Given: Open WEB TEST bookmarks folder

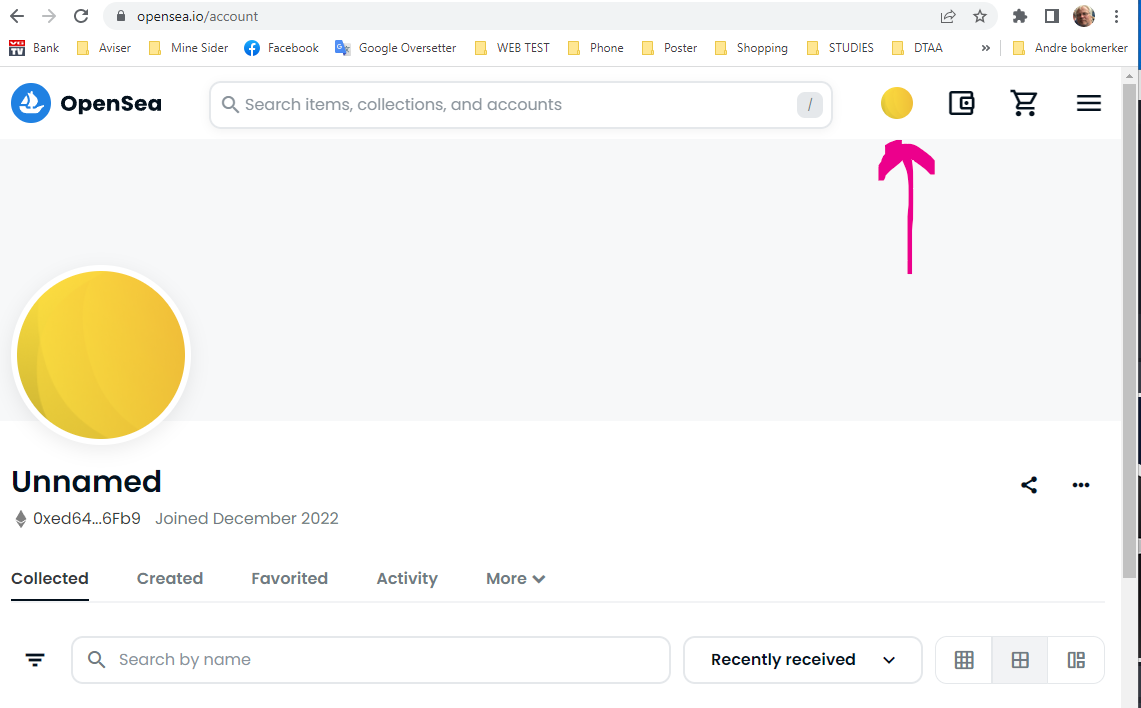Looking at the screenshot, I should (512, 48).
